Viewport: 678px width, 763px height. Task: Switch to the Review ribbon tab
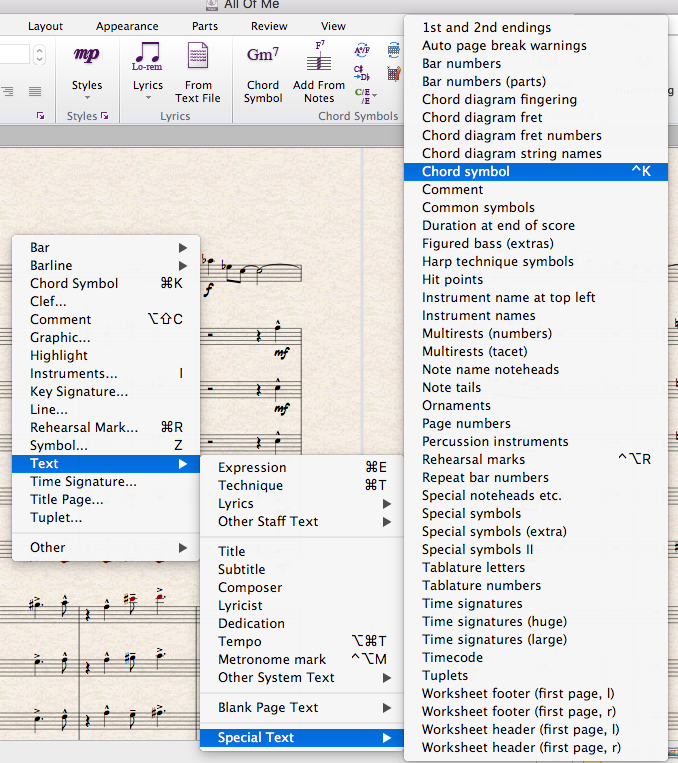pos(269,26)
